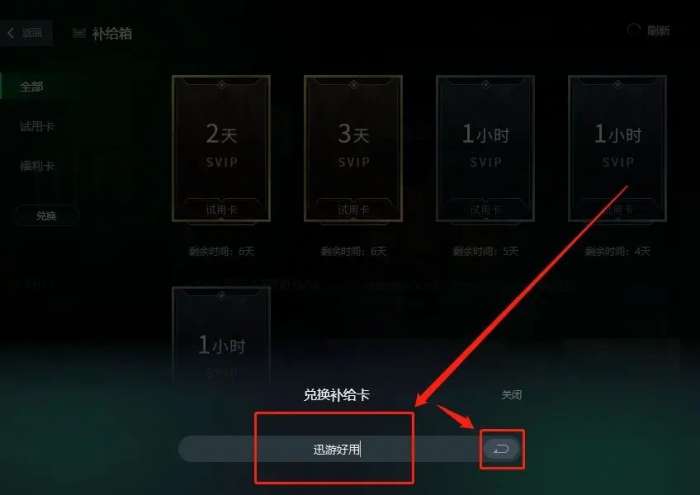Submit code with the return arrow icon
Screen dimensions: 700x495
pos(501,449)
